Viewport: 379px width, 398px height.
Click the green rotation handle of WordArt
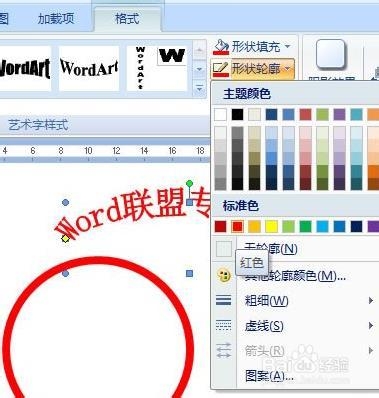189,183
